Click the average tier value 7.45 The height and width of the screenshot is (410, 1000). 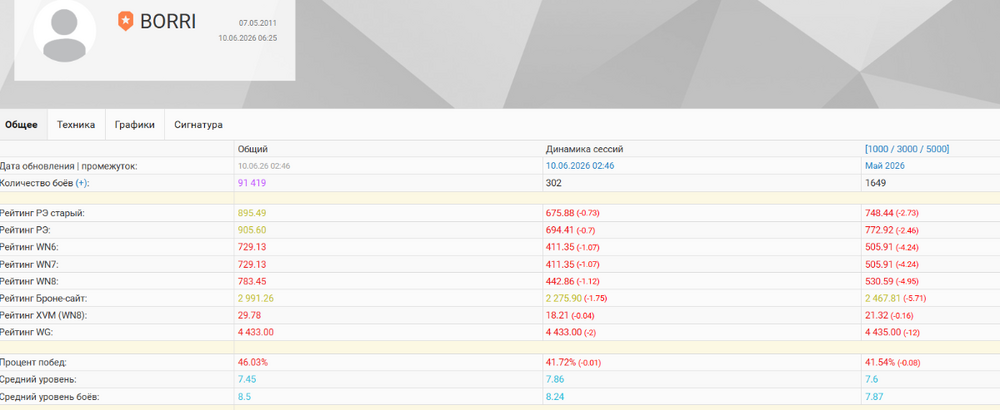point(247,379)
